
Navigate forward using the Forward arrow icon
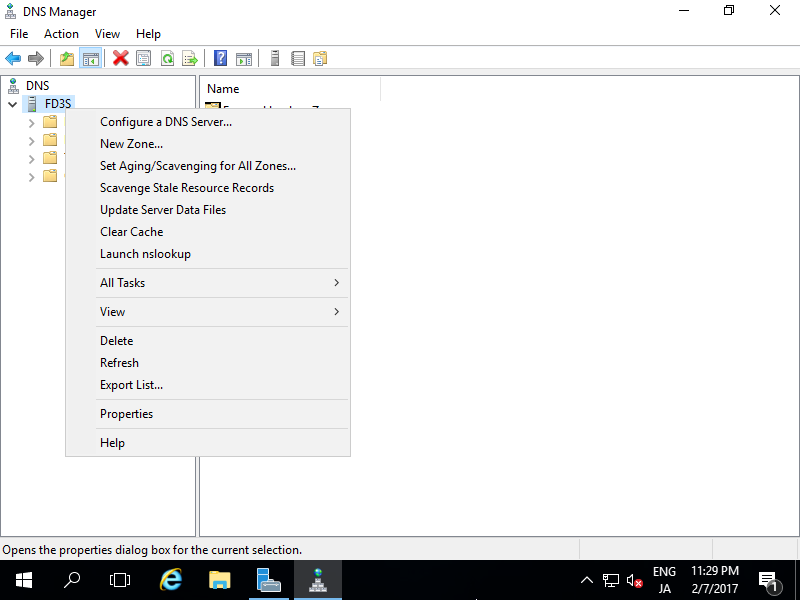(x=37, y=57)
